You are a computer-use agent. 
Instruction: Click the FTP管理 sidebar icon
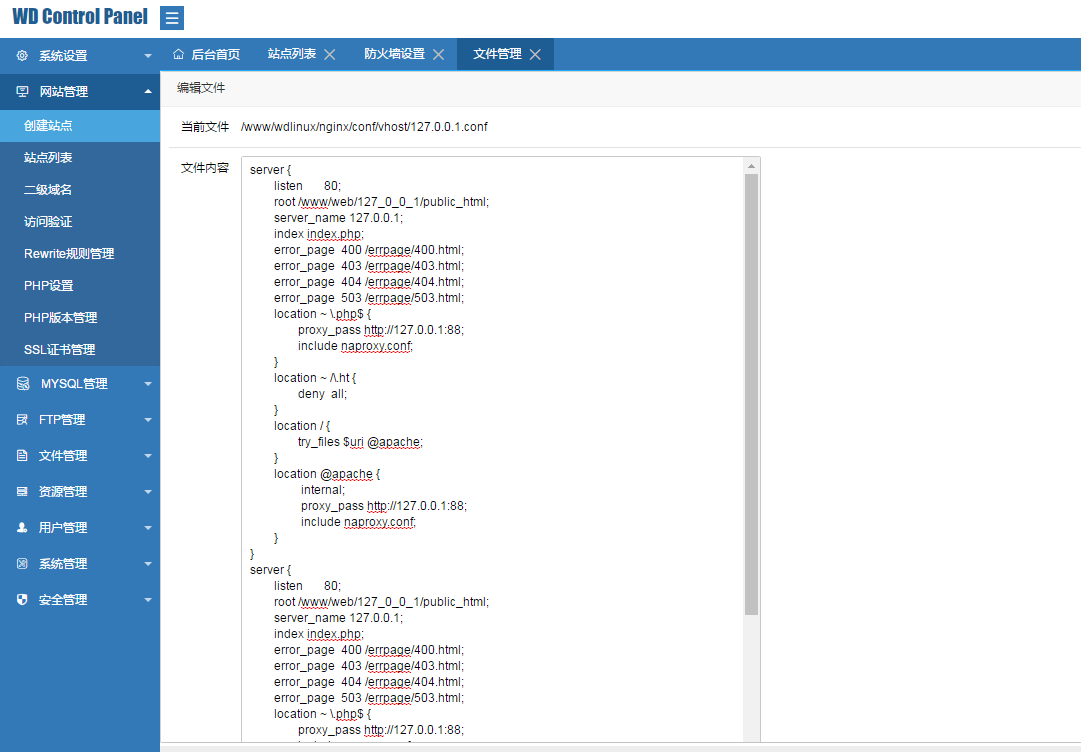tap(22, 420)
